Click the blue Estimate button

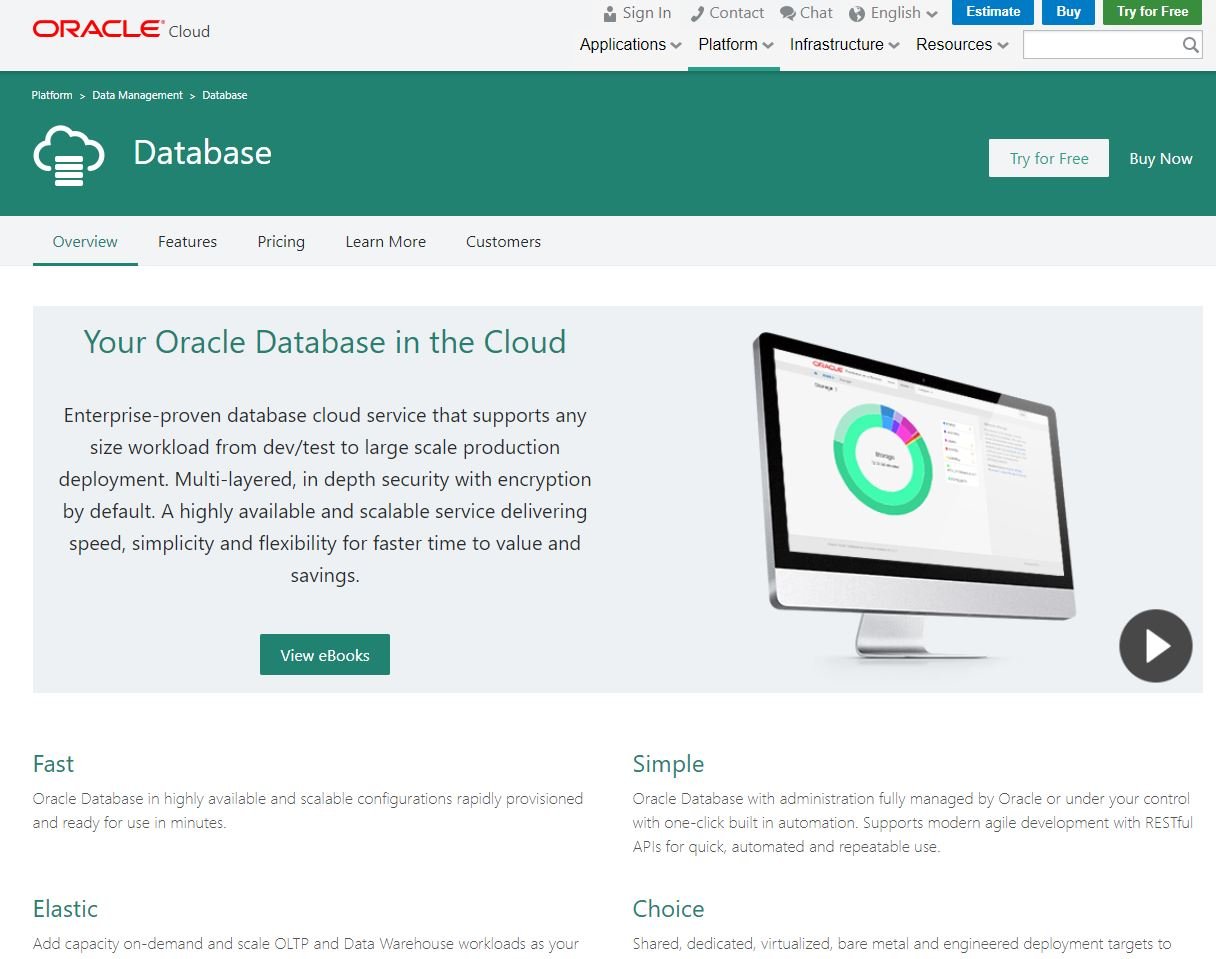click(x=993, y=12)
